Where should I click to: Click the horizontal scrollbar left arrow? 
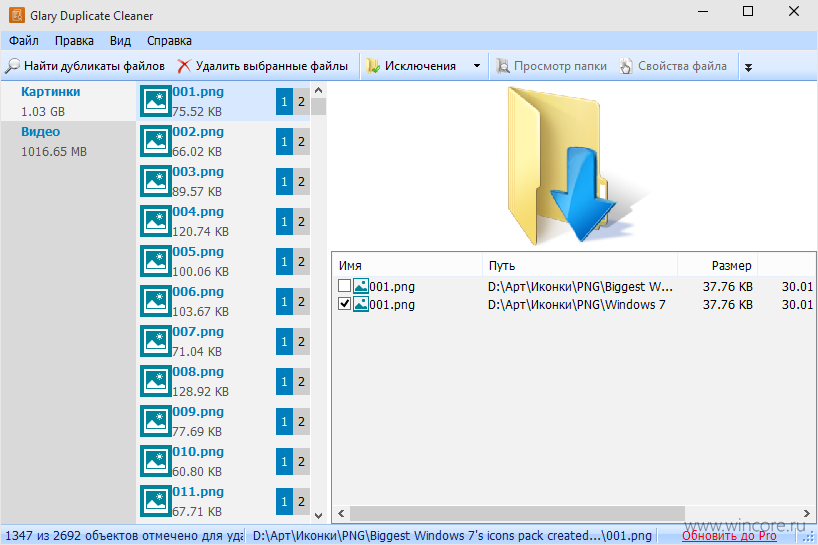(341, 513)
